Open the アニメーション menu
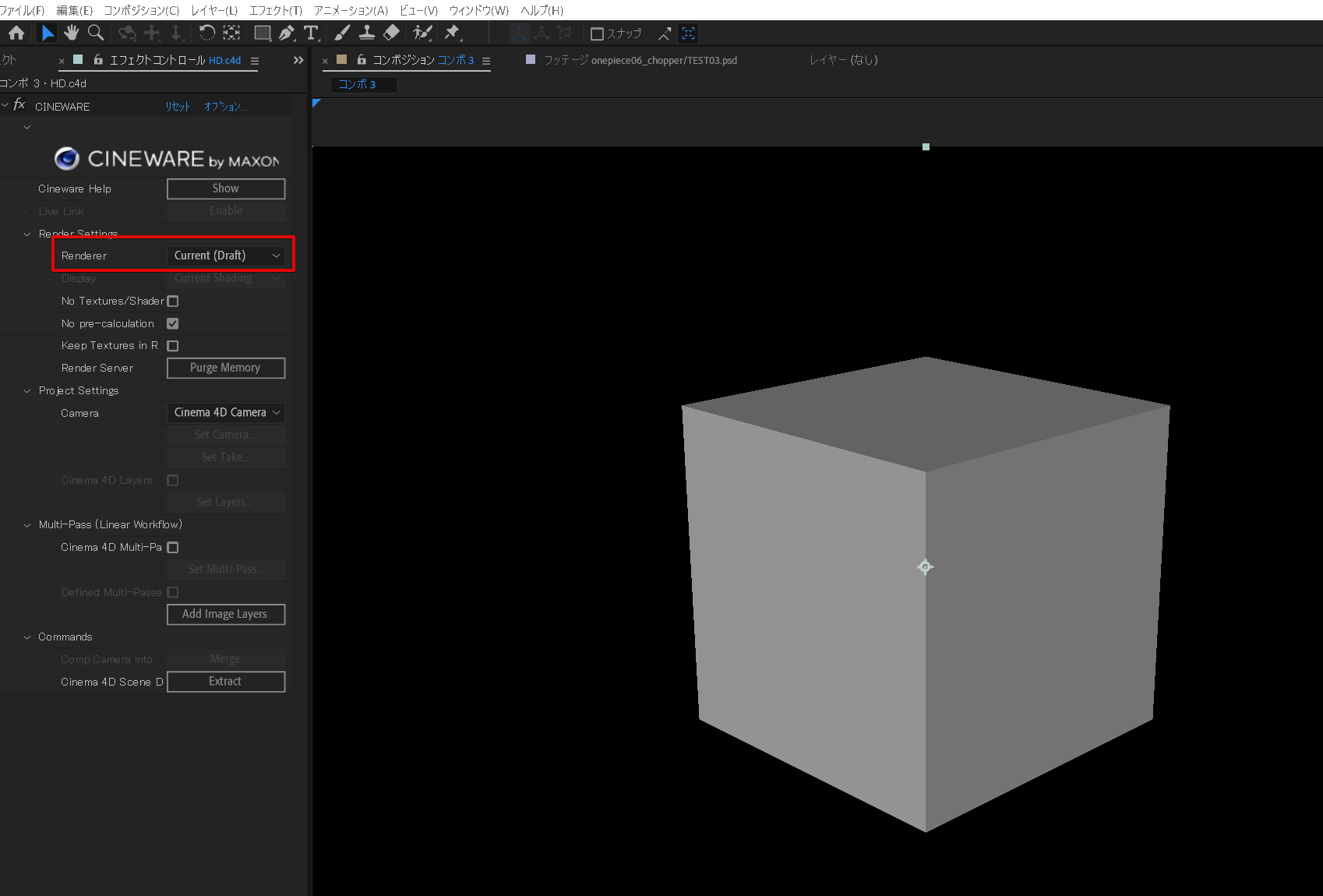This screenshot has width=1323, height=896. pyautogui.click(x=350, y=10)
